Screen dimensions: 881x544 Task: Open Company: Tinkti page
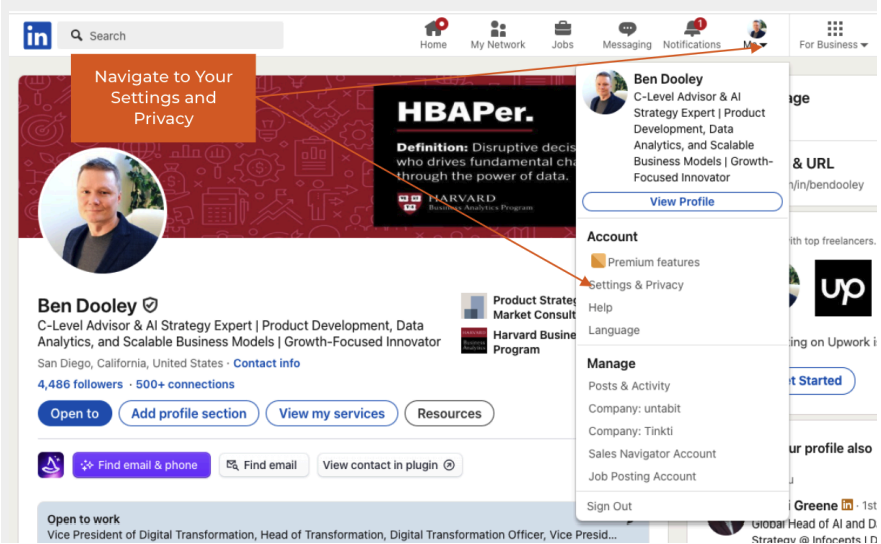tap(630, 431)
